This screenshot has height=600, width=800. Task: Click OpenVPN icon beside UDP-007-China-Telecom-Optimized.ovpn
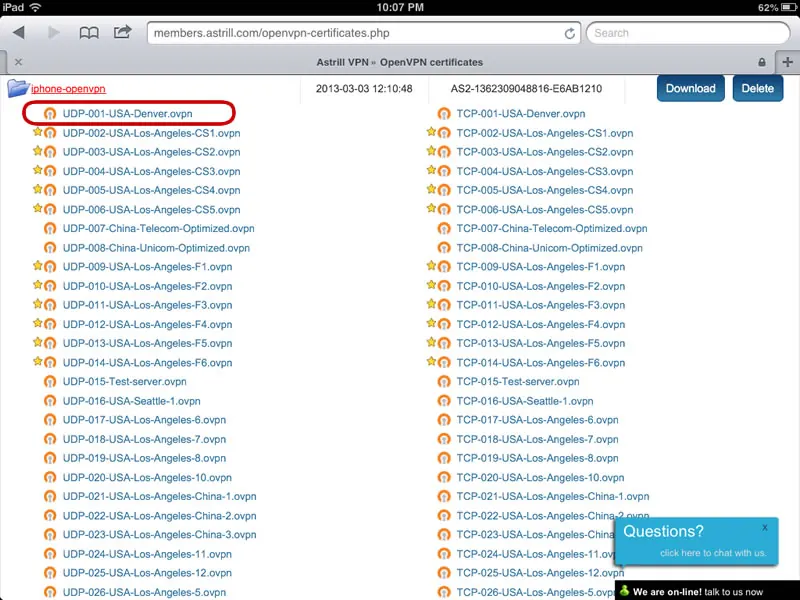(49, 229)
